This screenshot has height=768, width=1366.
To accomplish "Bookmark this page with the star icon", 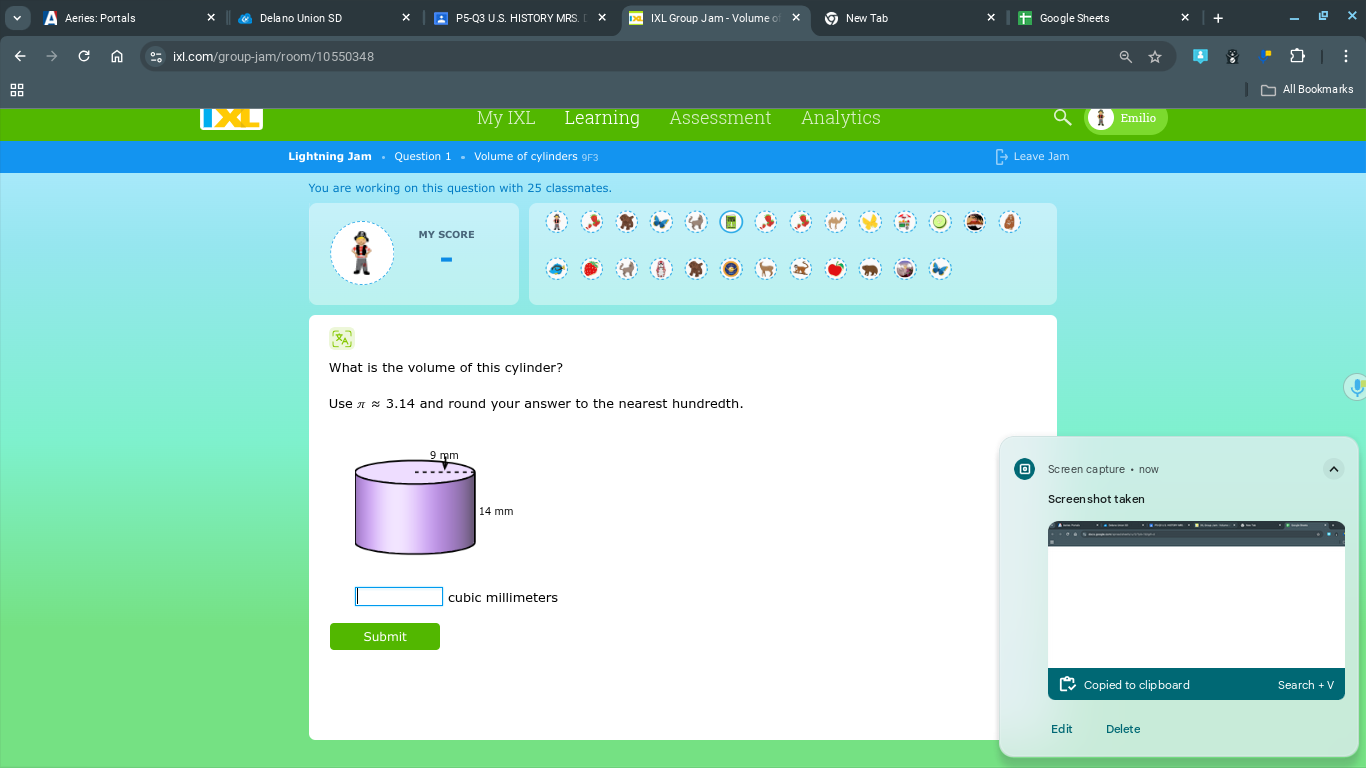I will 1155,57.
